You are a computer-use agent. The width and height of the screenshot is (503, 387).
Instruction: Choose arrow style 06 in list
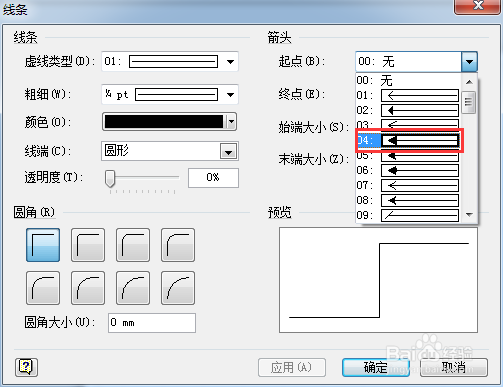tap(408, 170)
